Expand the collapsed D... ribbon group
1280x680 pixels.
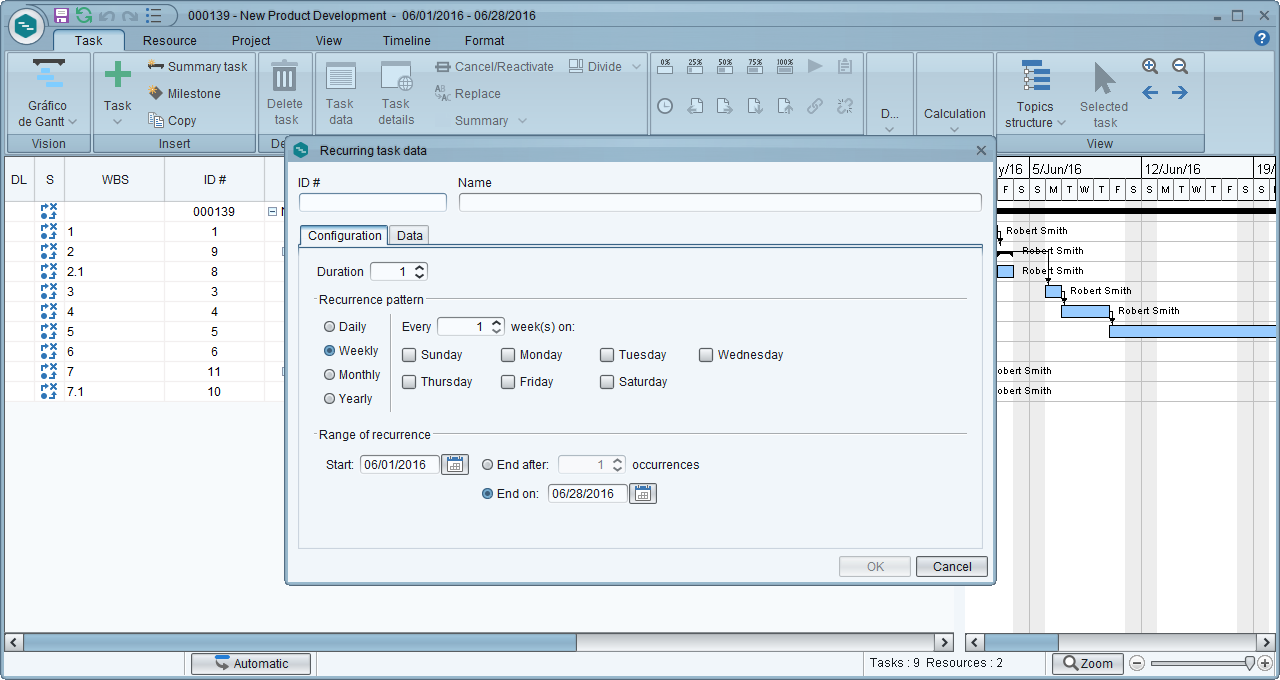890,119
